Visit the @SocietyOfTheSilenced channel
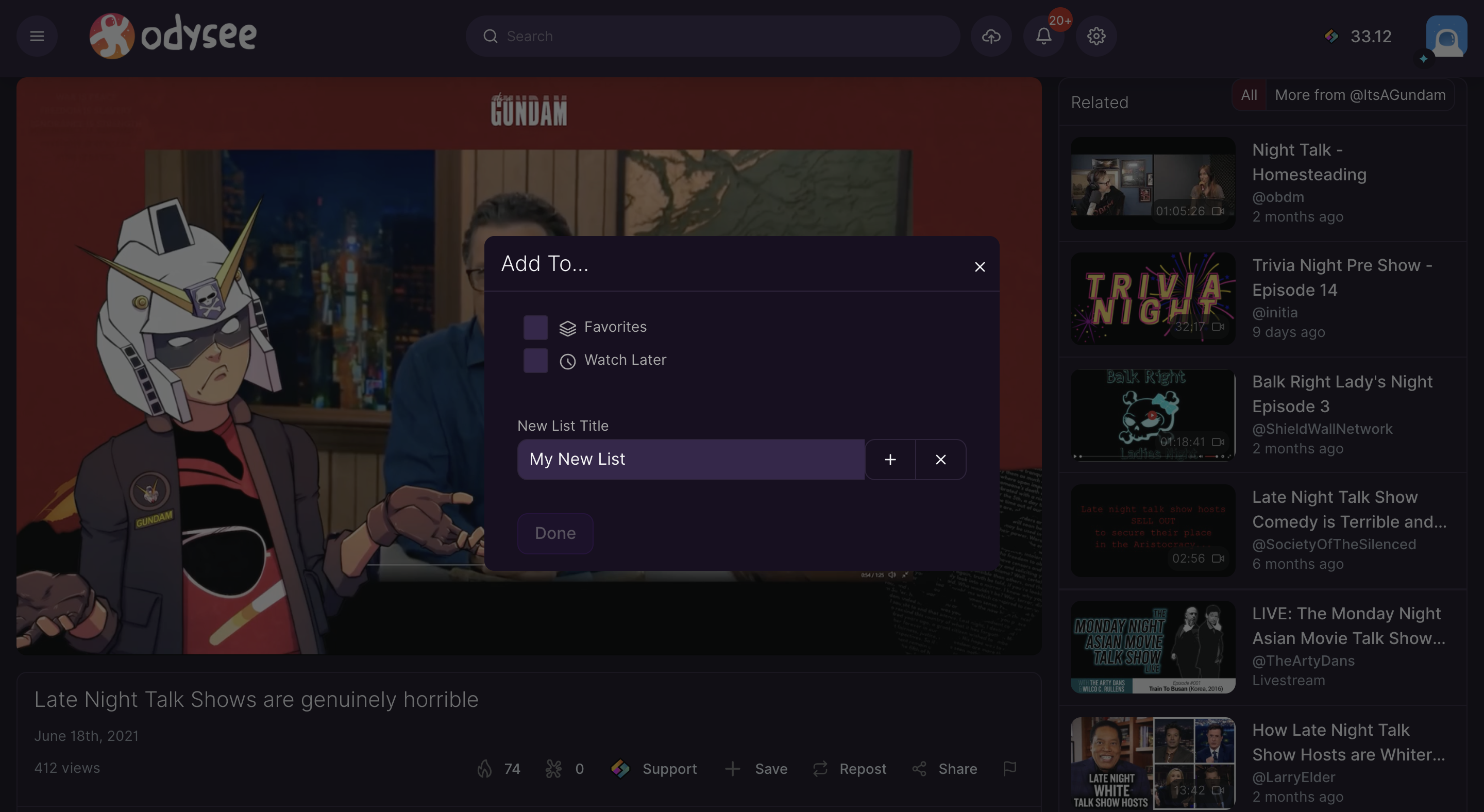The width and height of the screenshot is (1484, 812). point(1334,544)
